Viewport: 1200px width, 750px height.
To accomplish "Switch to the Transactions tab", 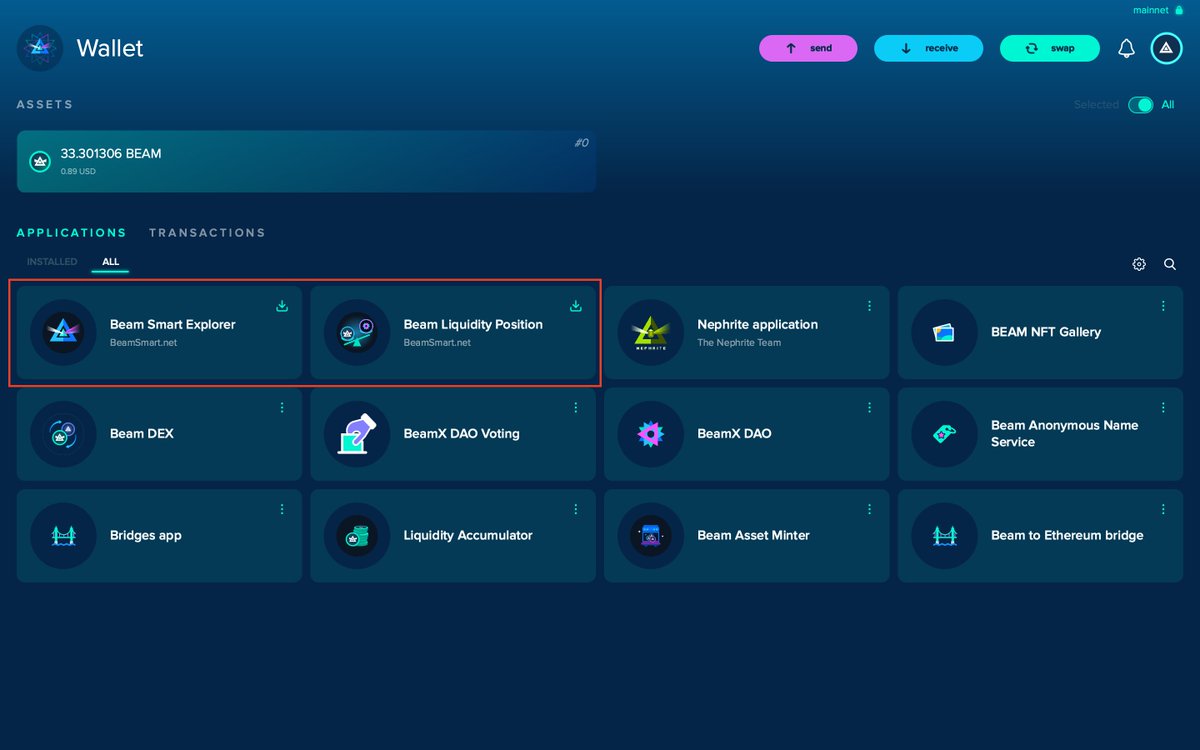I will click(x=207, y=233).
